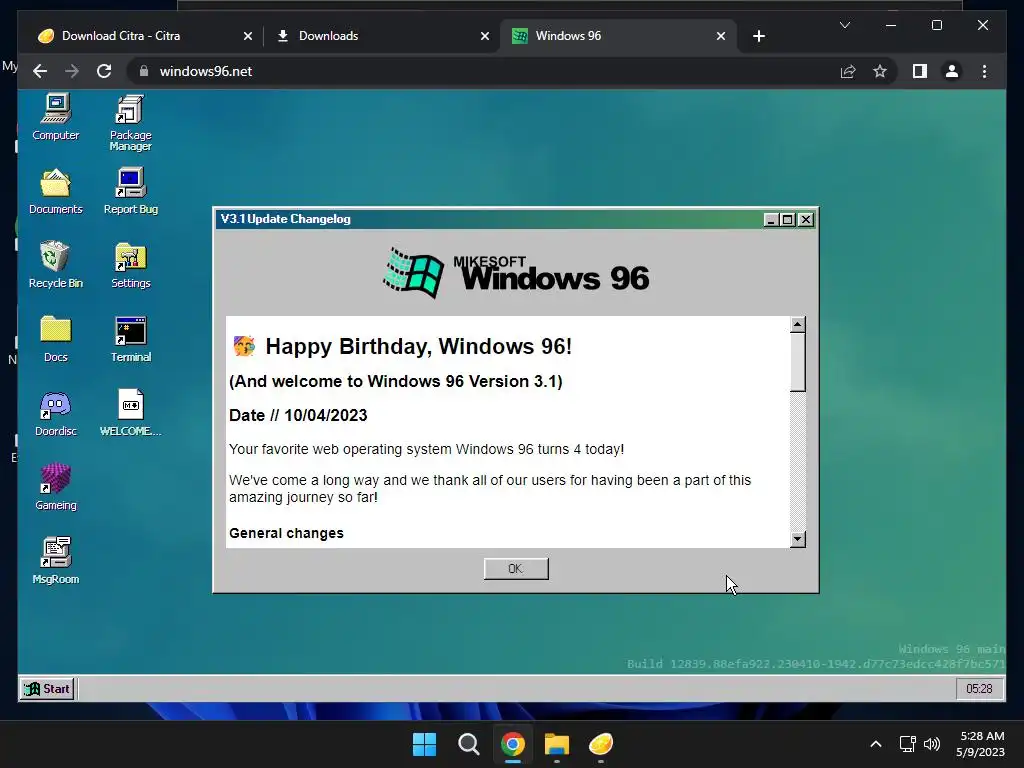The image size is (1024, 768).
Task: Click the General changes heading
Action: 286,533
